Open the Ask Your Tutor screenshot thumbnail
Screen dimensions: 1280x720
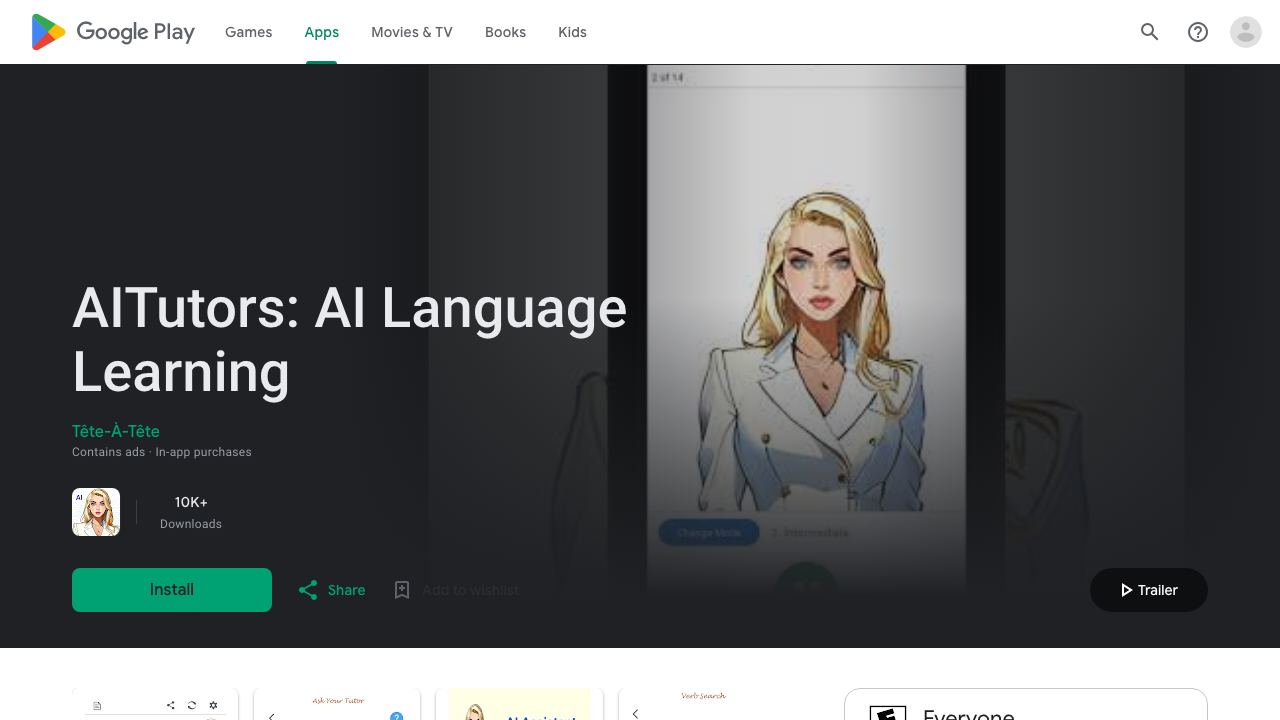pos(337,704)
